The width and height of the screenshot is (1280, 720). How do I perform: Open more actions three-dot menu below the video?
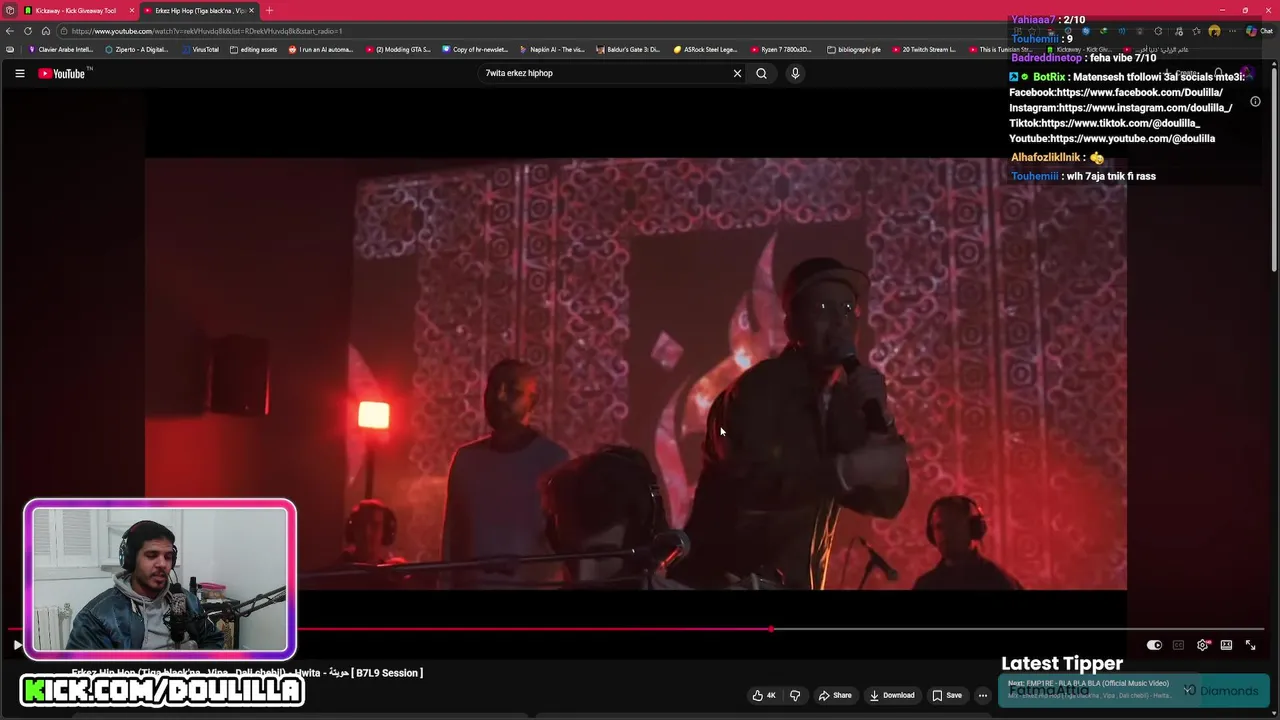click(983, 695)
